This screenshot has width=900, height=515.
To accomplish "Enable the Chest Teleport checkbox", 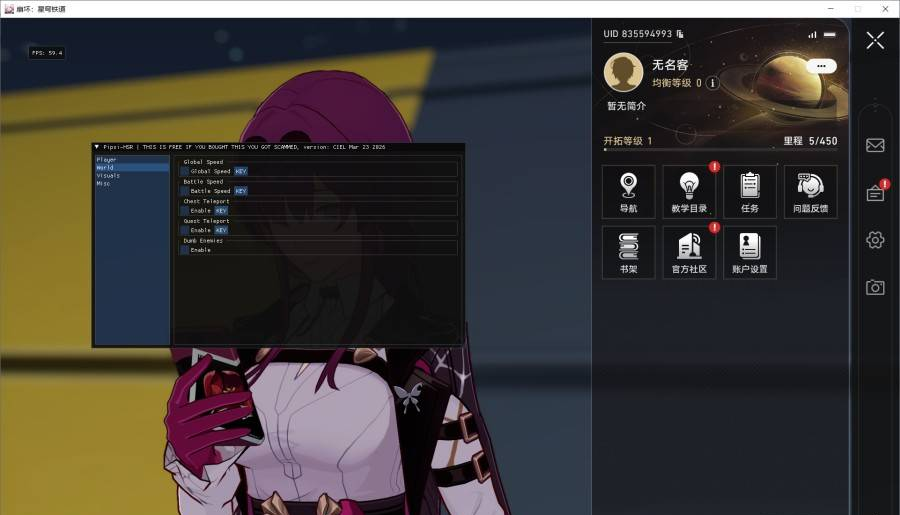I will click(185, 211).
